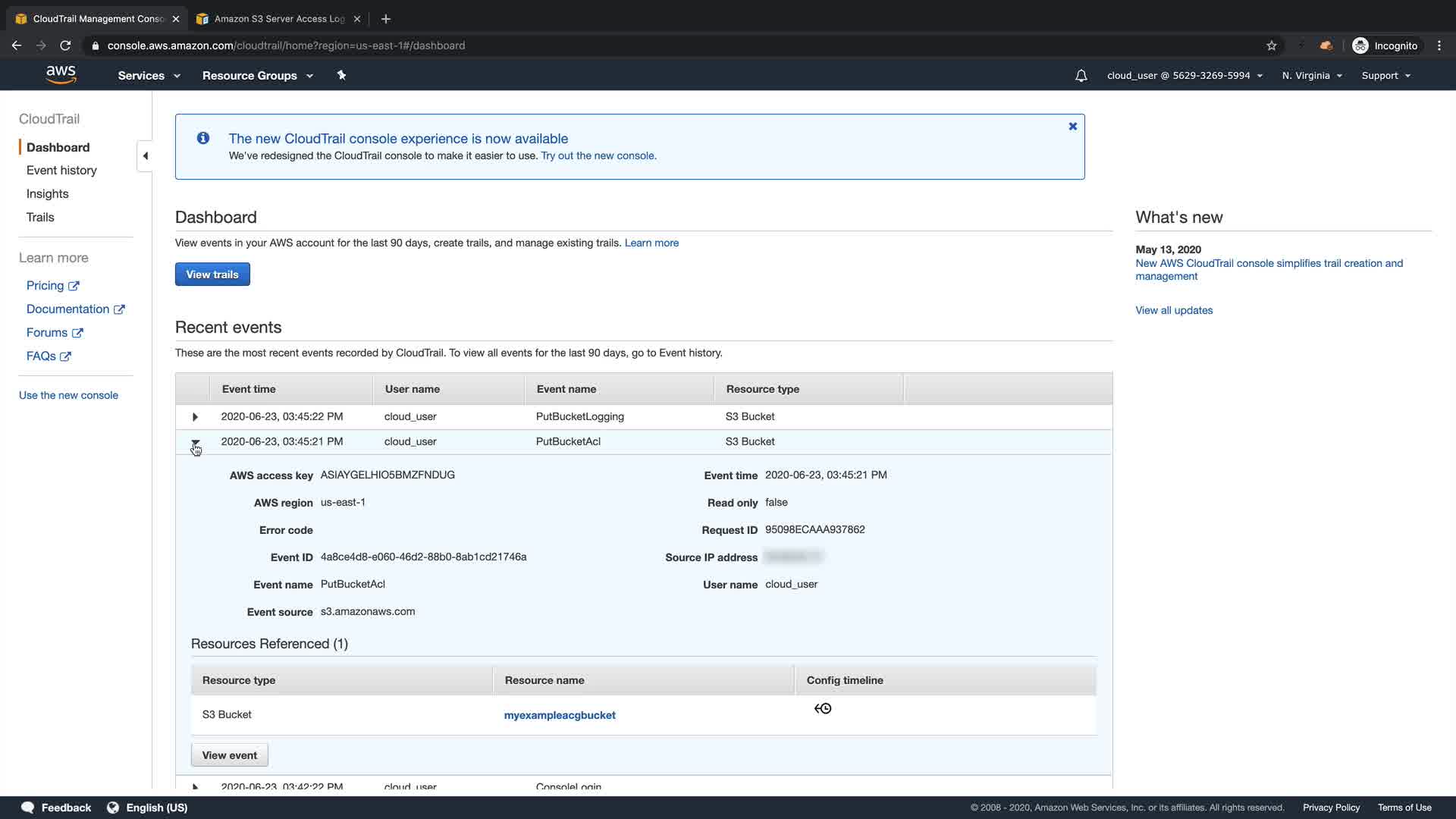Open the cloud_user account dropdown

[1184, 76]
